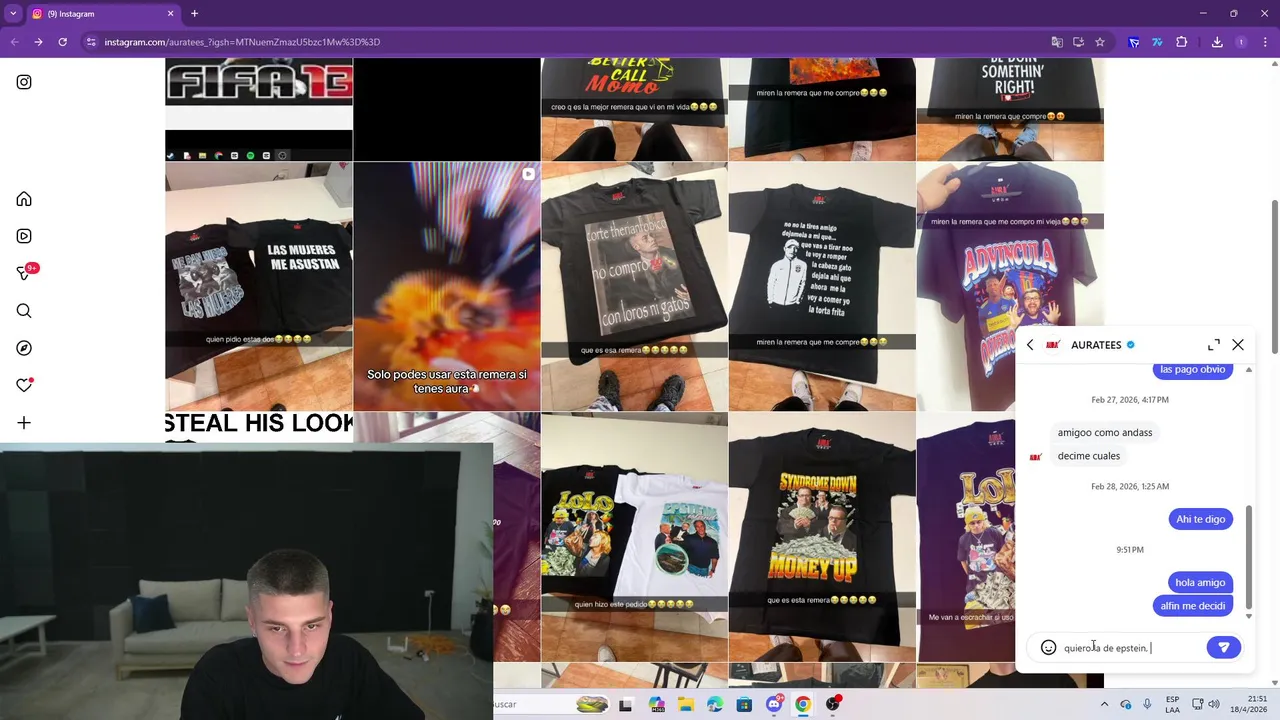Install app icon in address bar
The image size is (1280, 720).
1078,42
